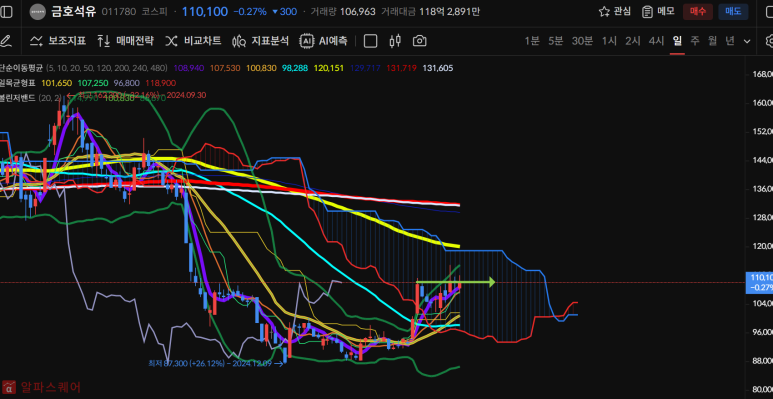Click 일목균형표 indicator label

click(x=18, y=83)
